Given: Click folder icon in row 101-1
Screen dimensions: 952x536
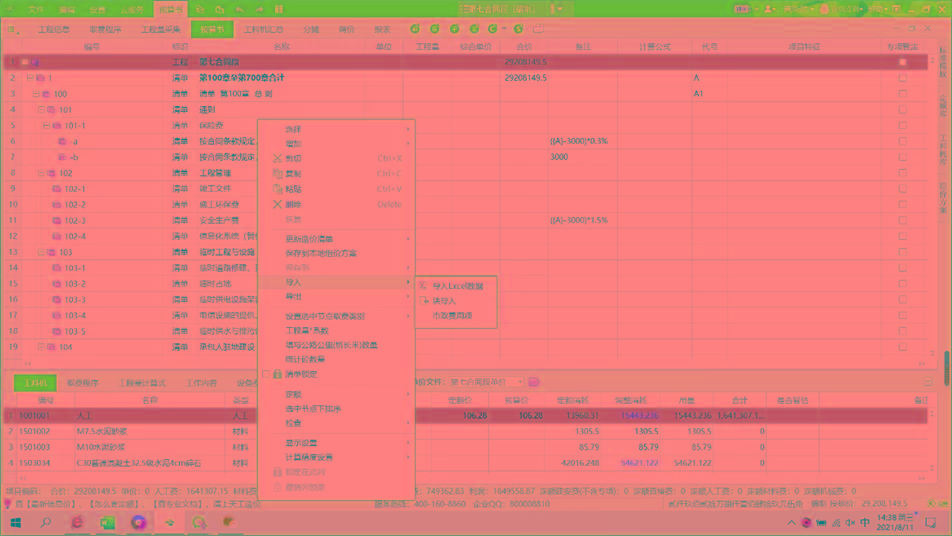Looking at the screenshot, I should click(56, 126).
